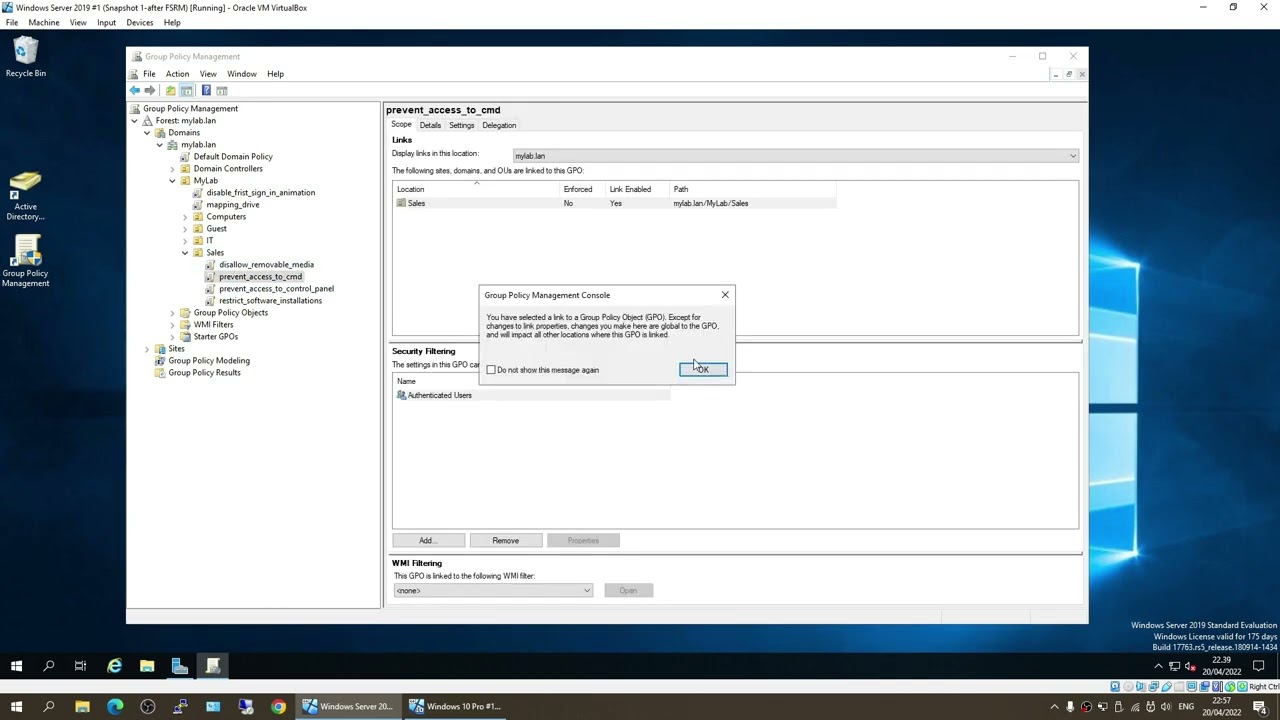
Task: Collapse the Forest: mylab.lan node
Action: coord(135,121)
